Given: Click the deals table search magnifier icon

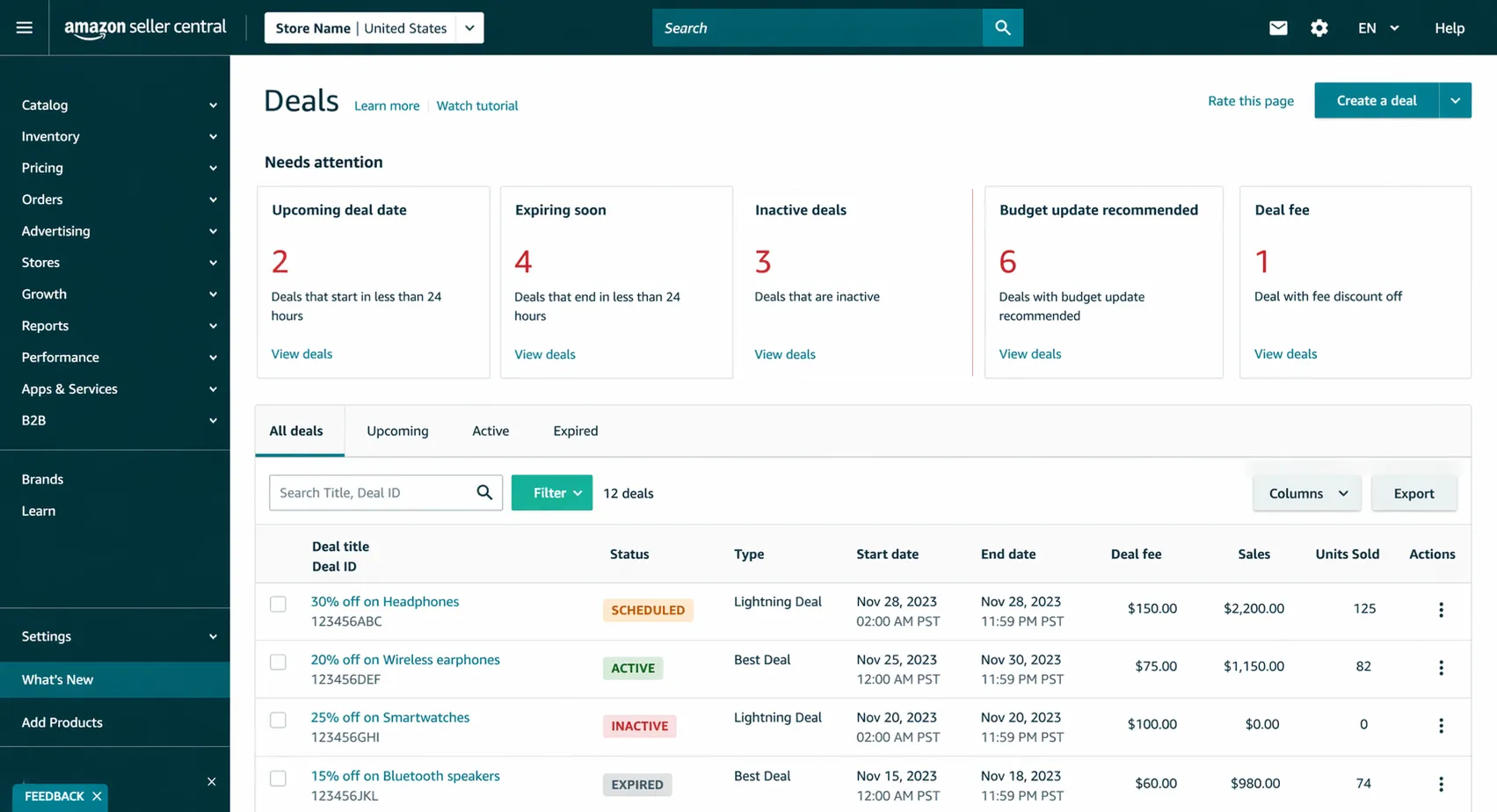Looking at the screenshot, I should pos(484,493).
